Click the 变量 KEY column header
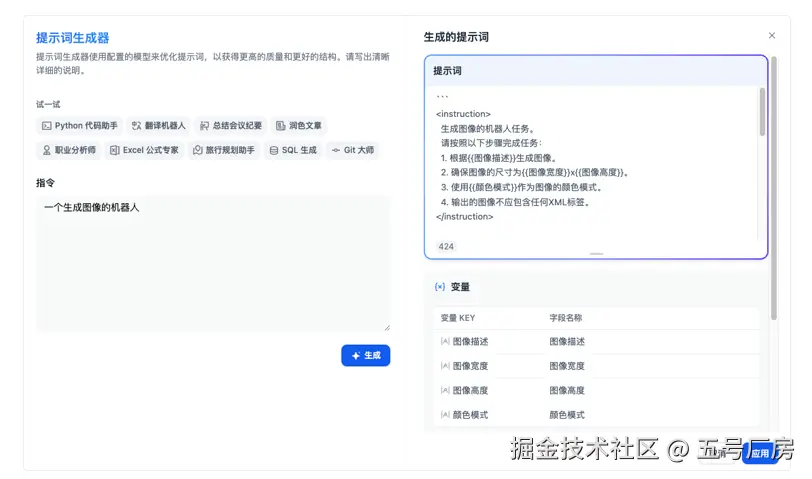Image resolution: width=812 pixels, height=479 pixels. 458,318
